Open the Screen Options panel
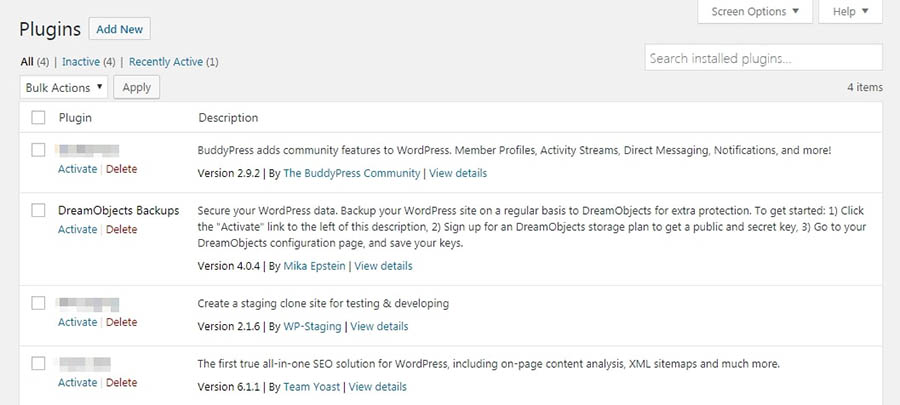This screenshot has width=900, height=405. click(755, 11)
